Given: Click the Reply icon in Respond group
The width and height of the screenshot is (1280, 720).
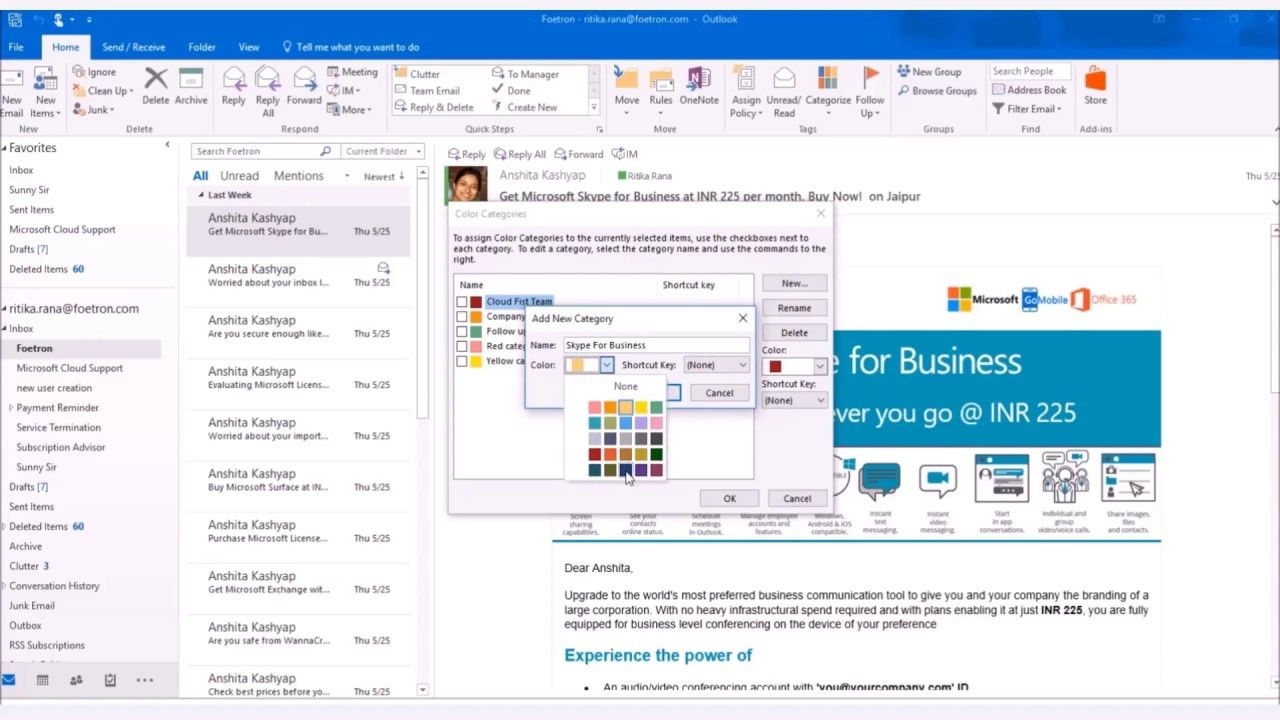Looking at the screenshot, I should tap(234, 79).
